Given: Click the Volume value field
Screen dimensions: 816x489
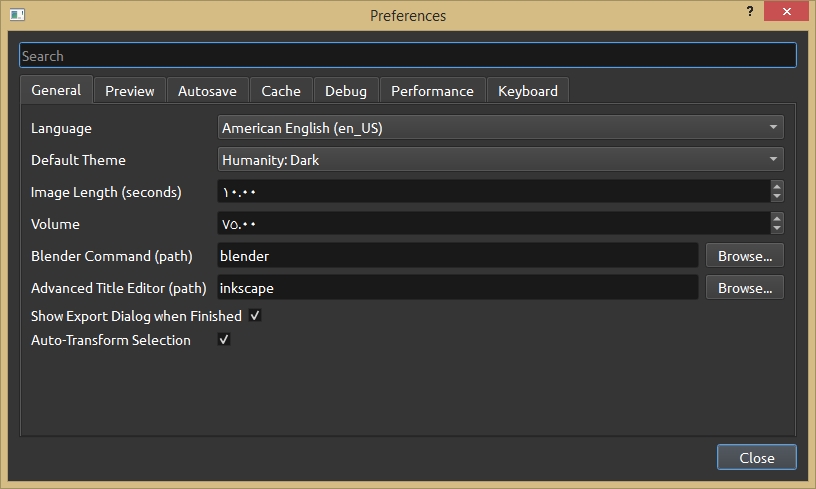Looking at the screenshot, I should (493, 223).
